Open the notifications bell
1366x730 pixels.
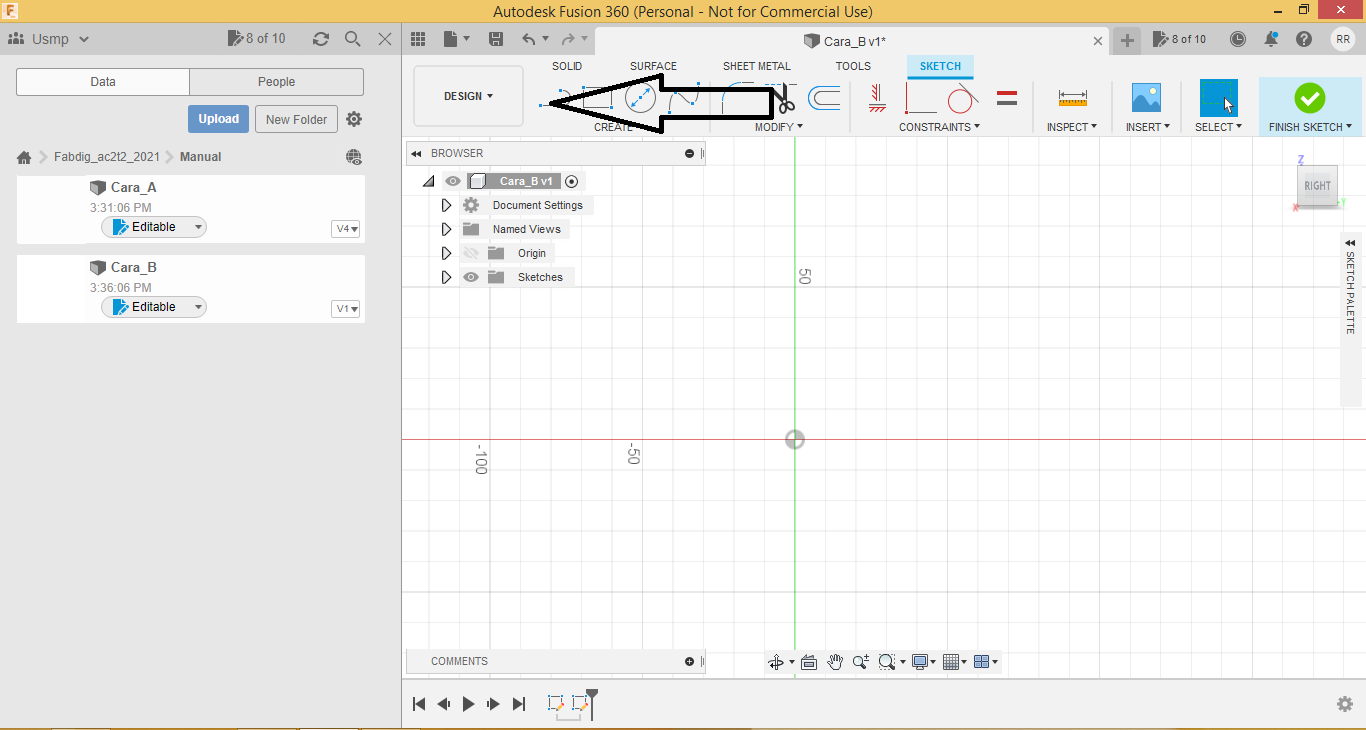click(x=1271, y=39)
